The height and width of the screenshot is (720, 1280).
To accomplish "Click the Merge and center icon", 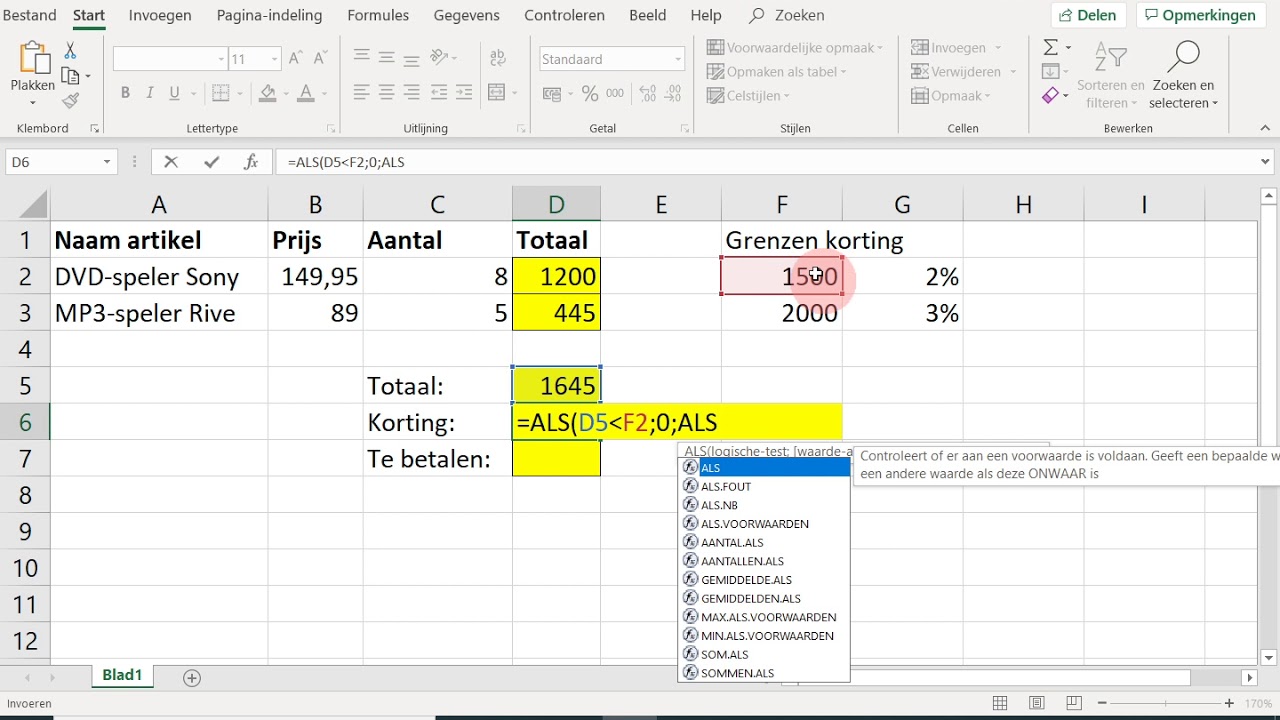I will (x=496, y=93).
